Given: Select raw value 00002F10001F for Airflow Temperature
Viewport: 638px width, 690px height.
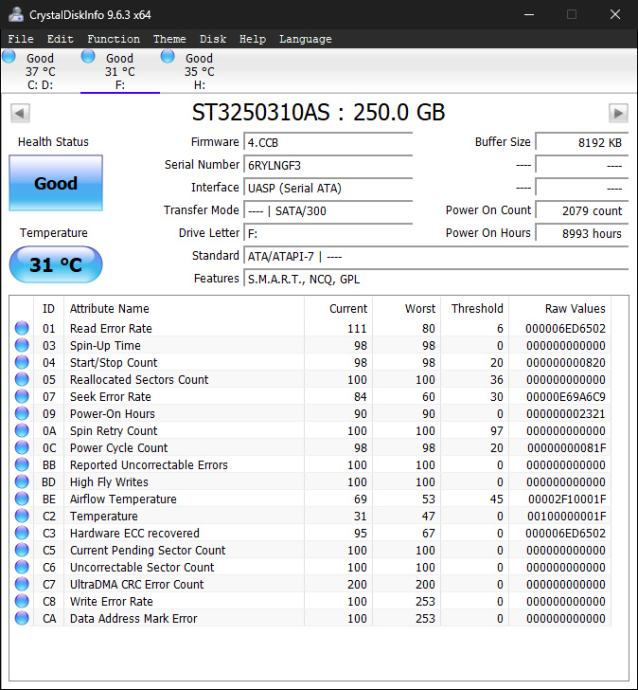Looking at the screenshot, I should [567, 499].
